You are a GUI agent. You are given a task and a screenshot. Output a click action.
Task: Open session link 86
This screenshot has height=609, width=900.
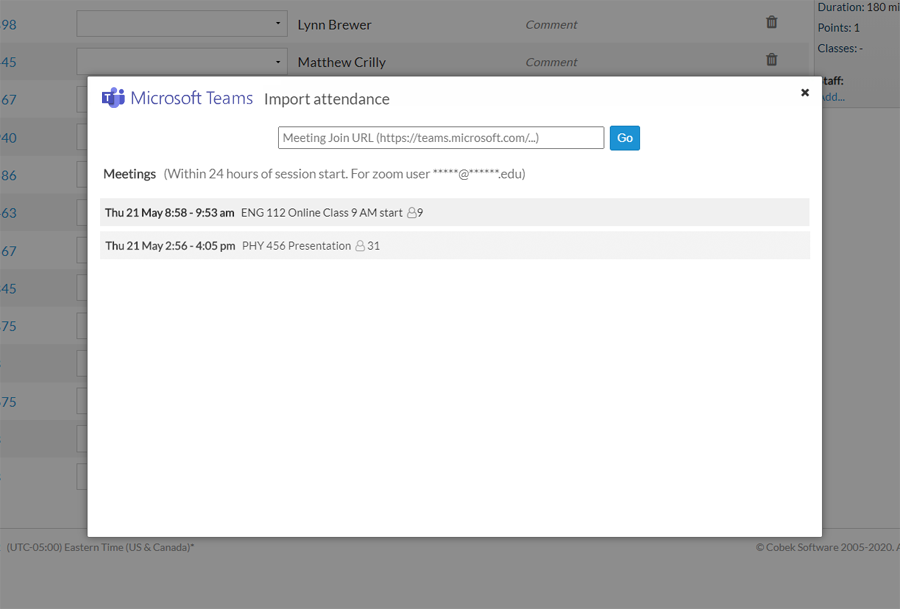pyautogui.click(x=9, y=175)
